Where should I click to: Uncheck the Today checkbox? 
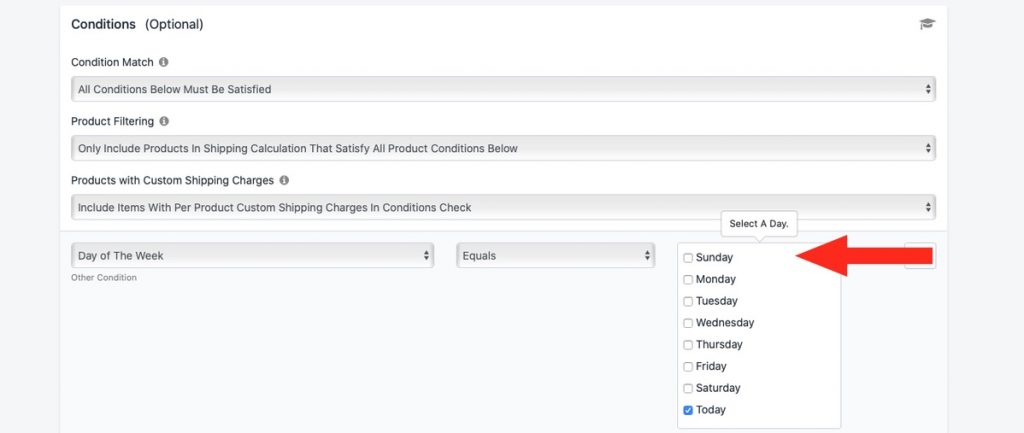[688, 410]
